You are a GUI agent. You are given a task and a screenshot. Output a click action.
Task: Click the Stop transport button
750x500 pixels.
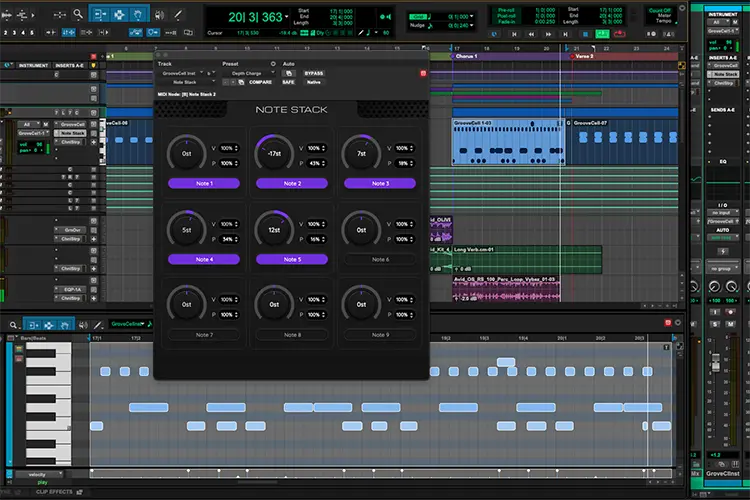click(x=585, y=34)
